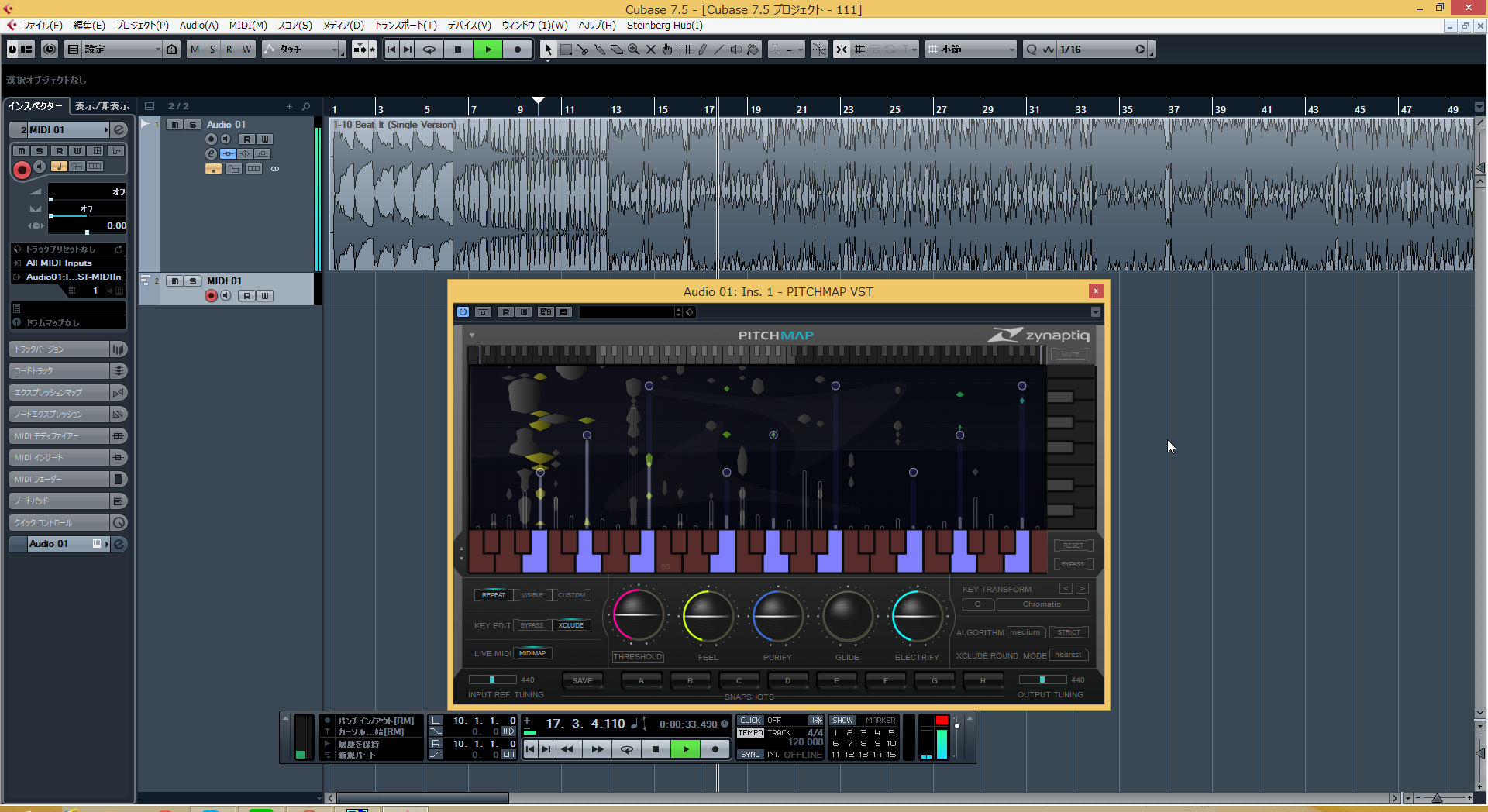Open XCLUDE ROUND. MODE nearest dropdown
The image size is (1488, 812).
(1069, 655)
